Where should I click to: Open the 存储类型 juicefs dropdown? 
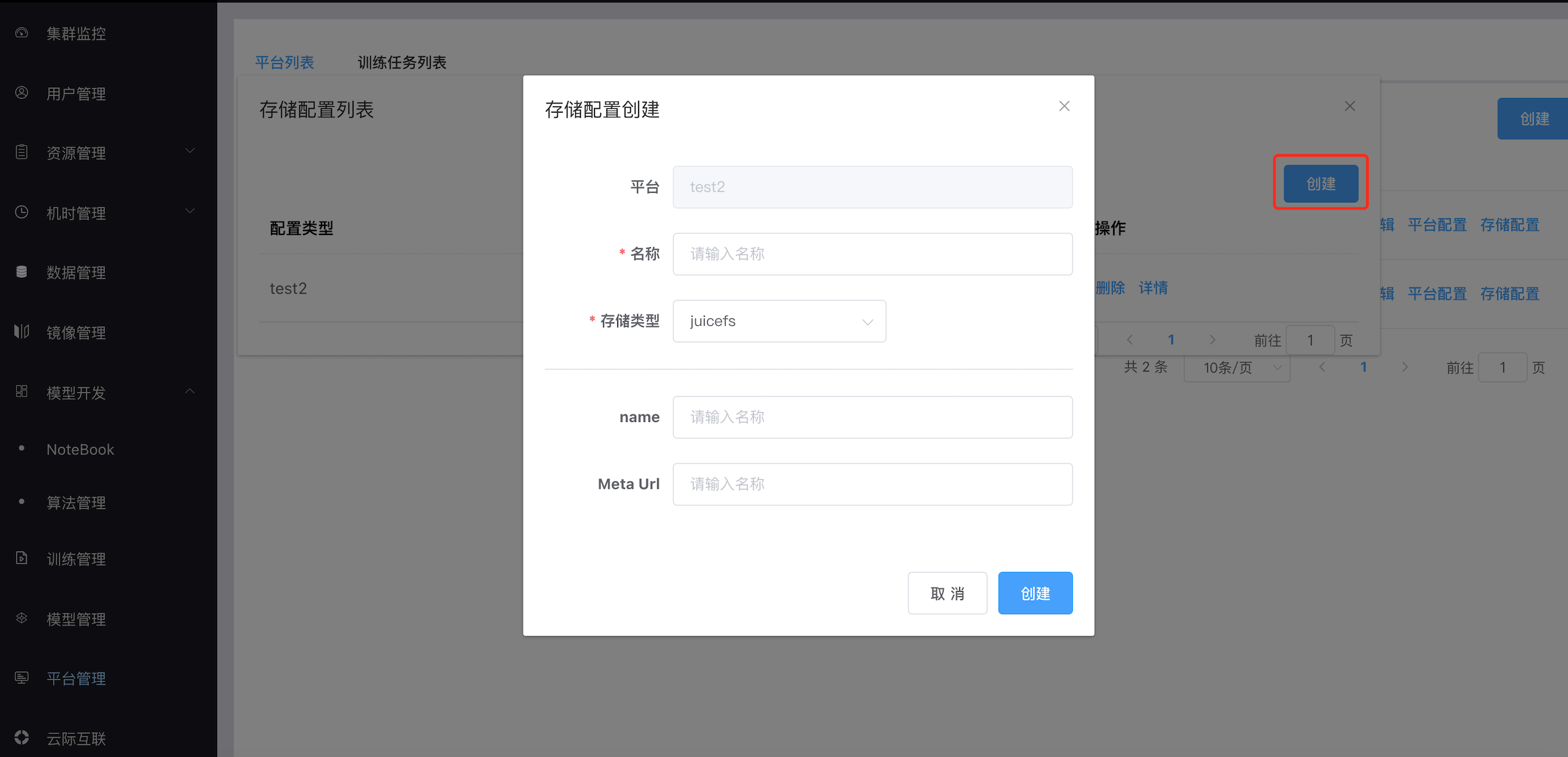tap(779, 321)
